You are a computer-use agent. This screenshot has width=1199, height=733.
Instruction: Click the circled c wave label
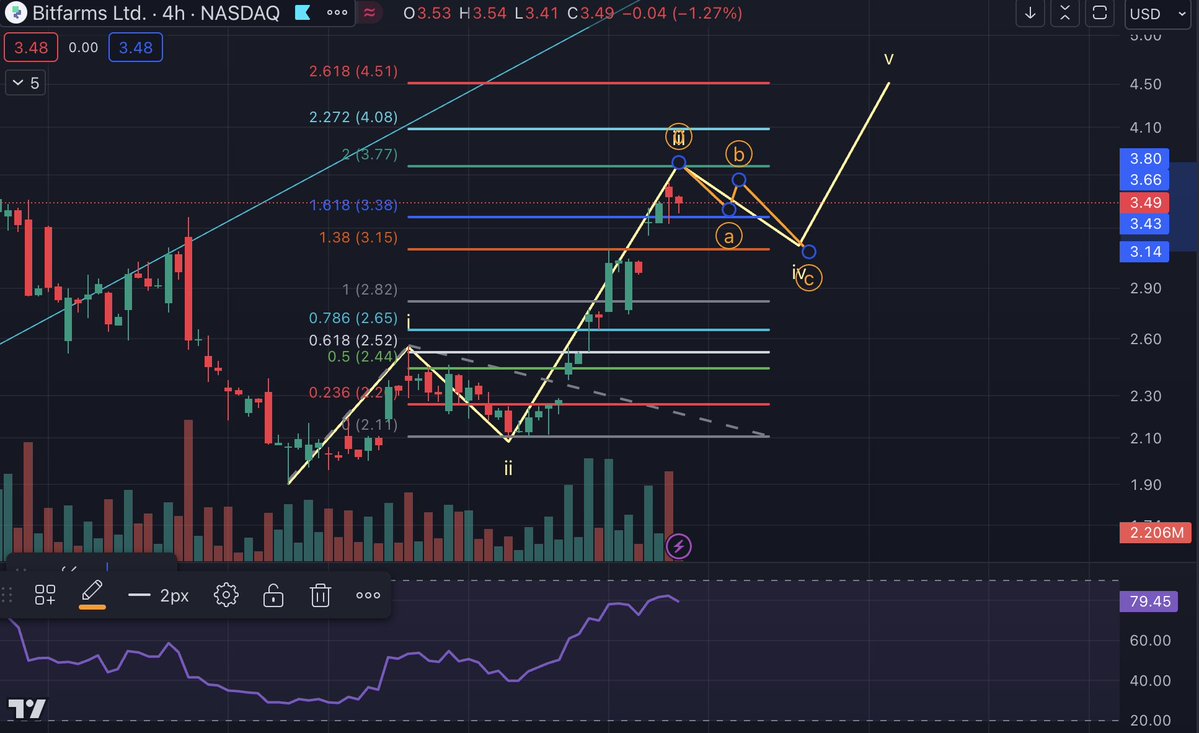point(809,278)
